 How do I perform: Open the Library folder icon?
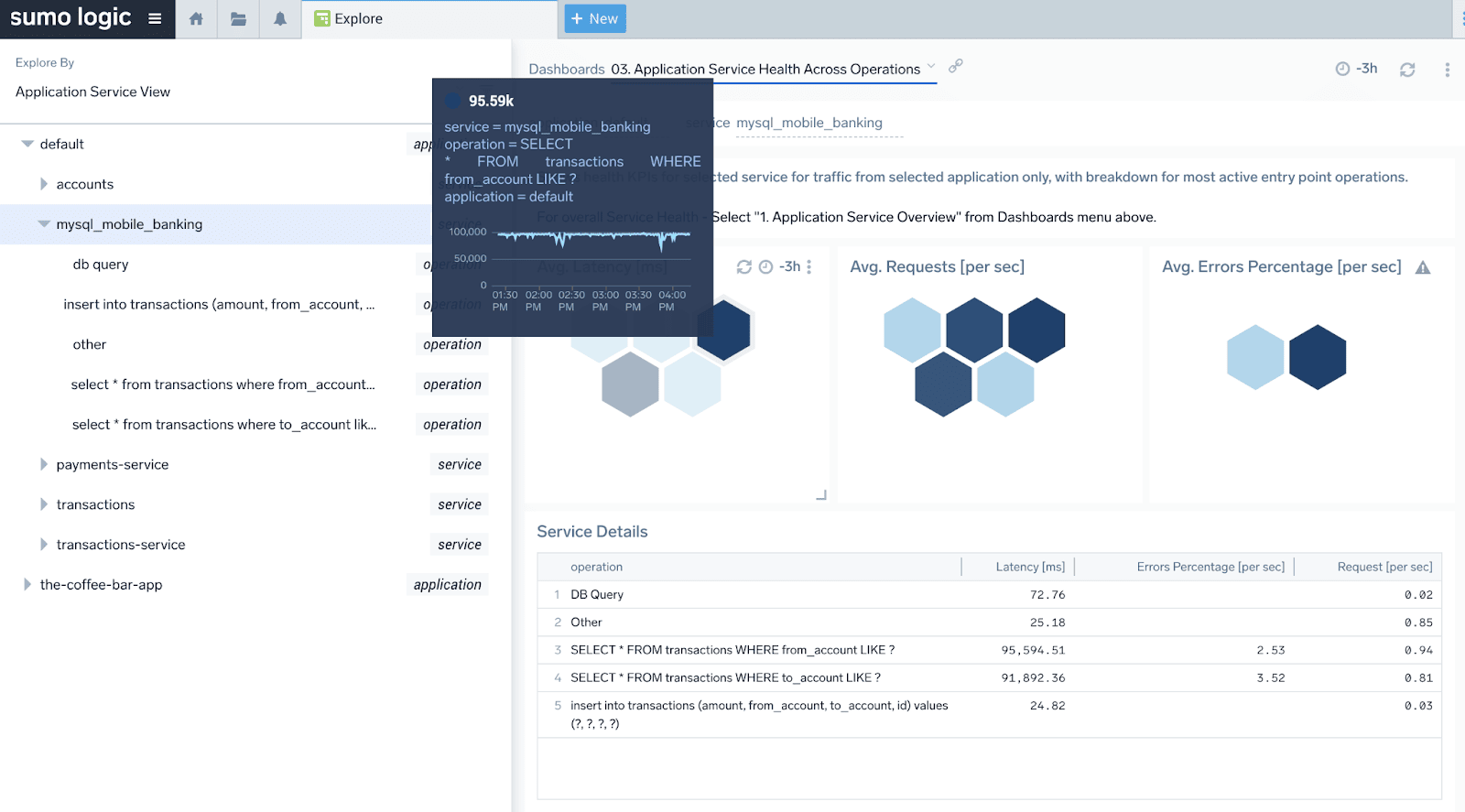pos(238,18)
